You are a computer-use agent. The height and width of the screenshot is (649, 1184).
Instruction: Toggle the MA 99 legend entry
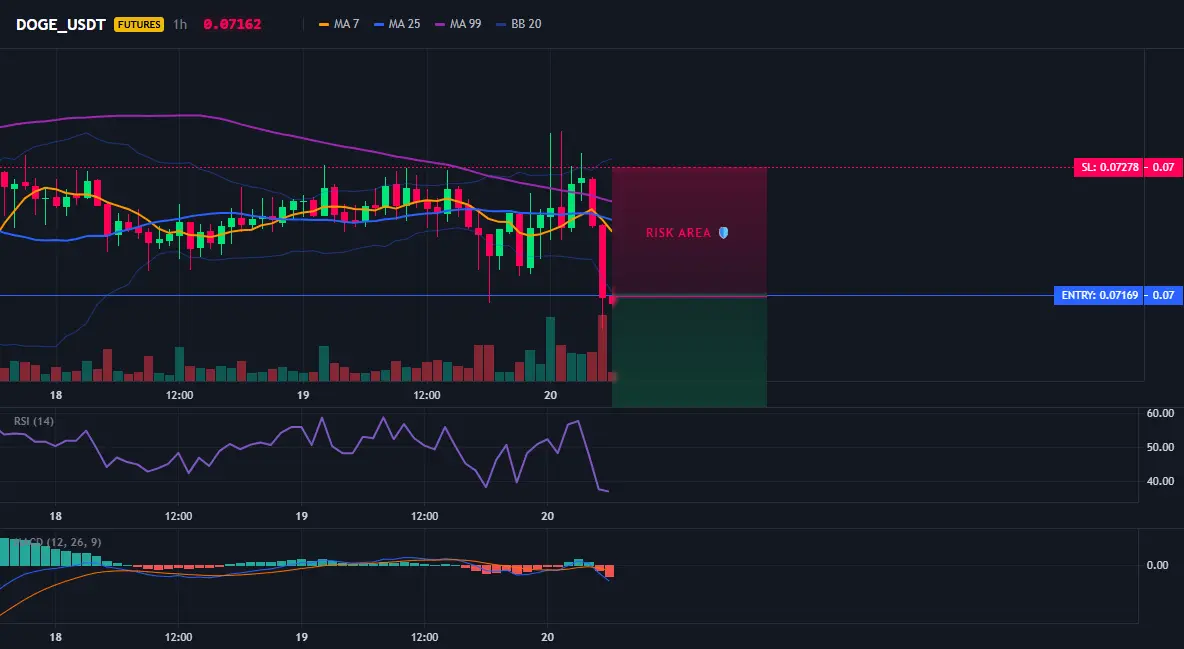point(458,24)
